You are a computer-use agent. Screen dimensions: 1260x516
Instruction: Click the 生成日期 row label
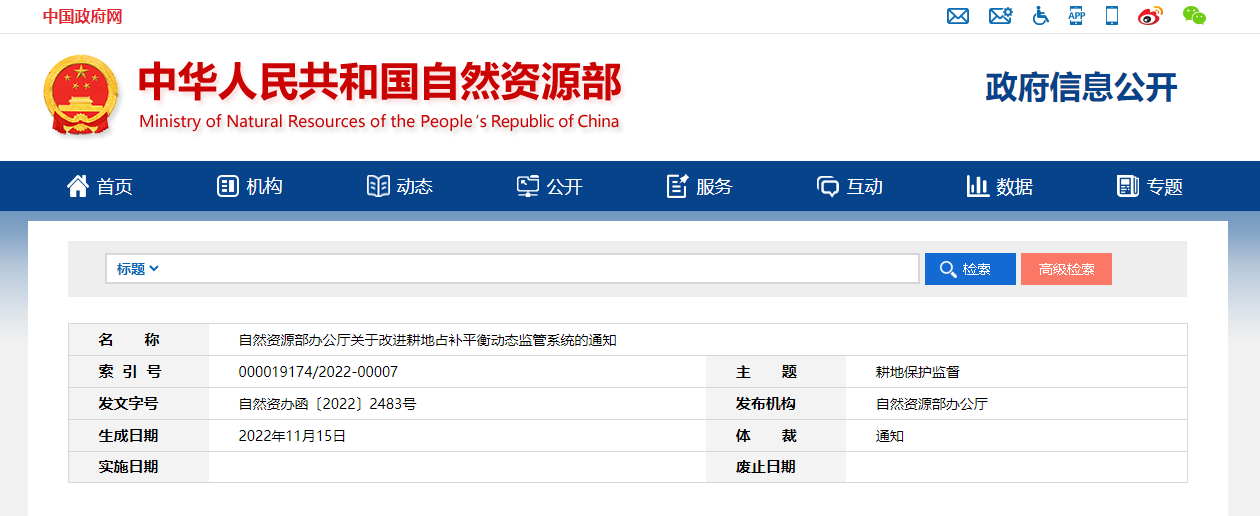(x=129, y=436)
